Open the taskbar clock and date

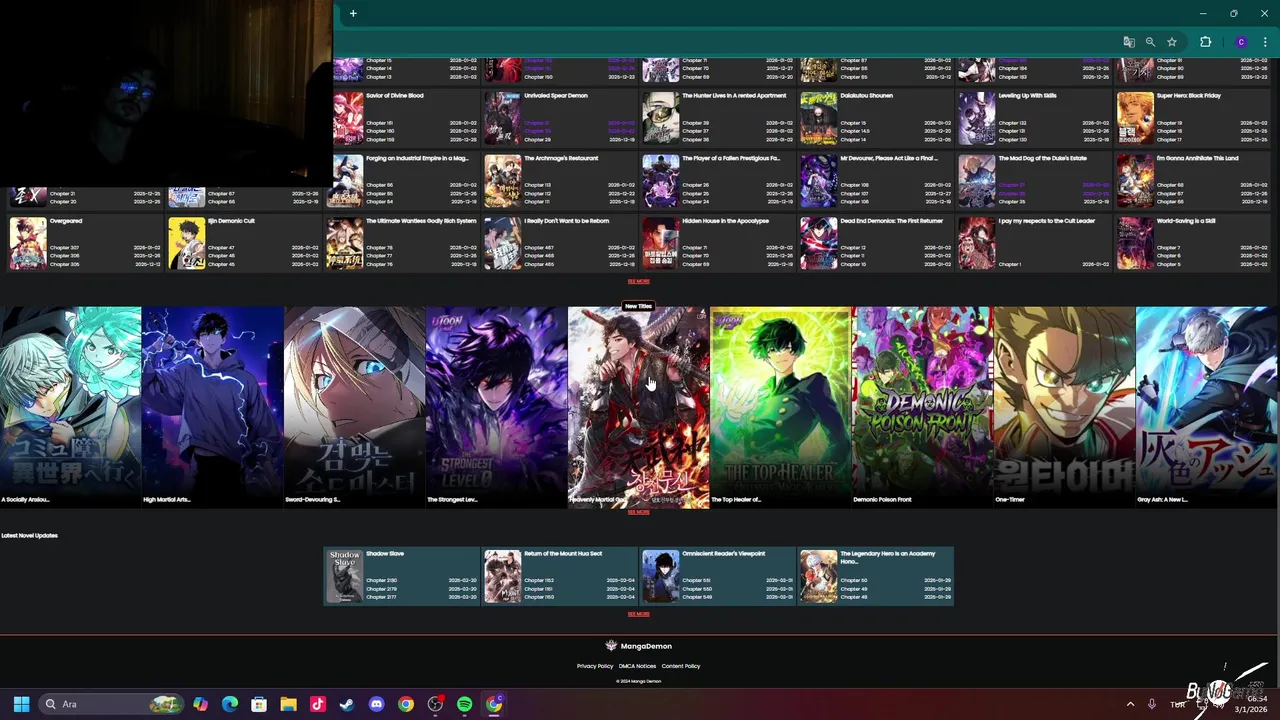[1251, 704]
